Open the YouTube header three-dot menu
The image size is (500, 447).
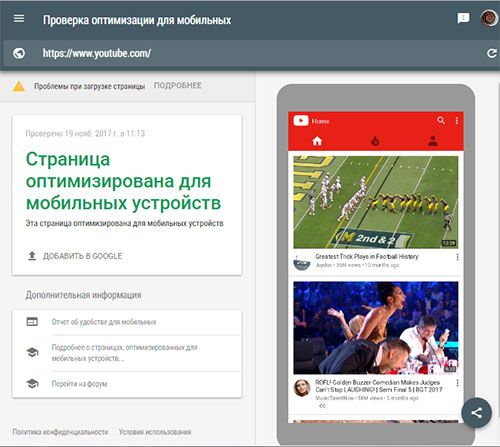click(x=457, y=121)
